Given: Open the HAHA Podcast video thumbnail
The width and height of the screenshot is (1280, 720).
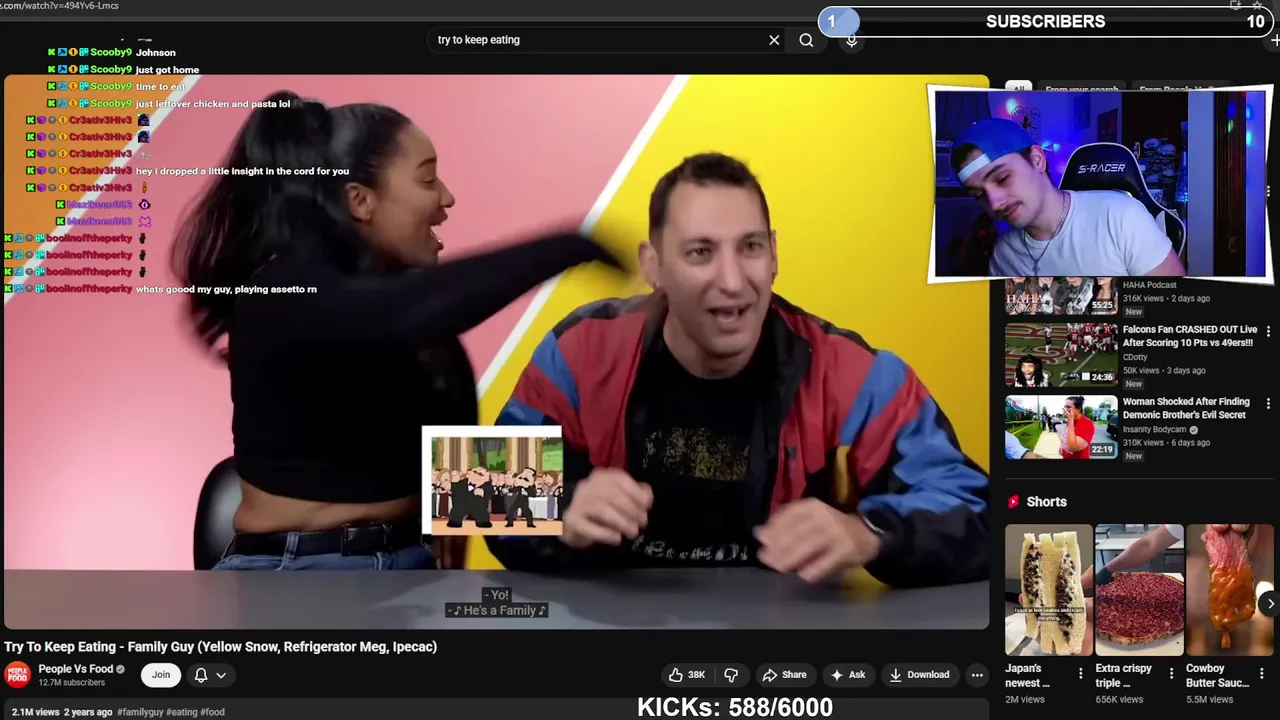Looking at the screenshot, I should (1061, 296).
